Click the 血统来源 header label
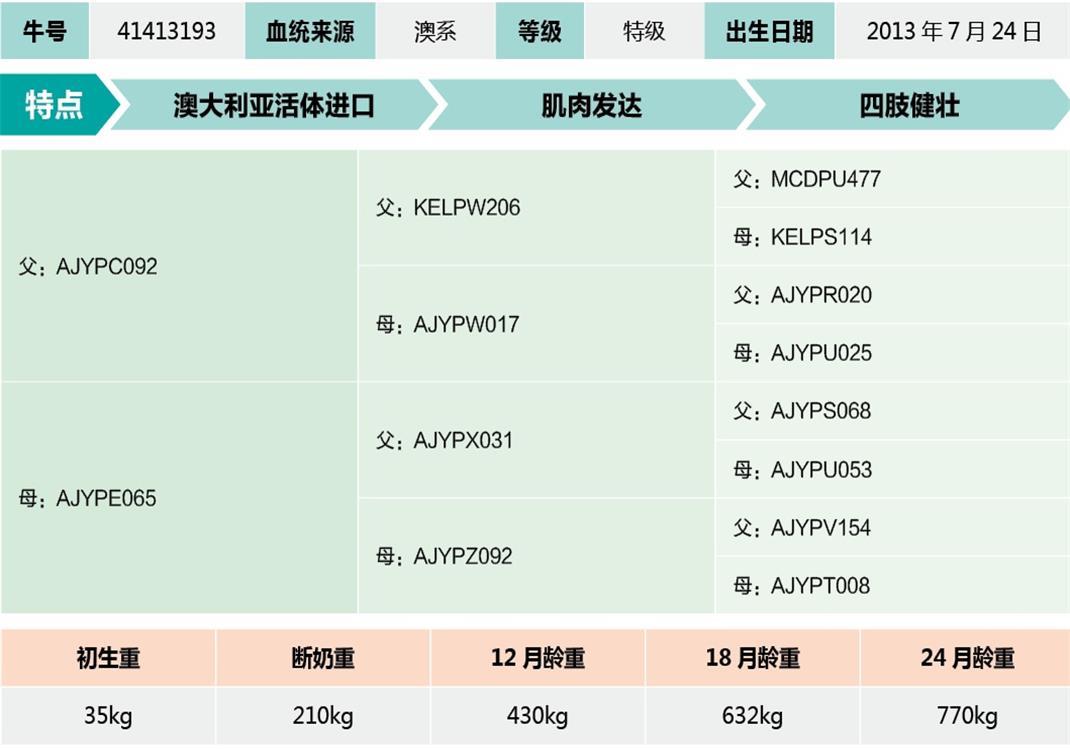 pos(310,31)
